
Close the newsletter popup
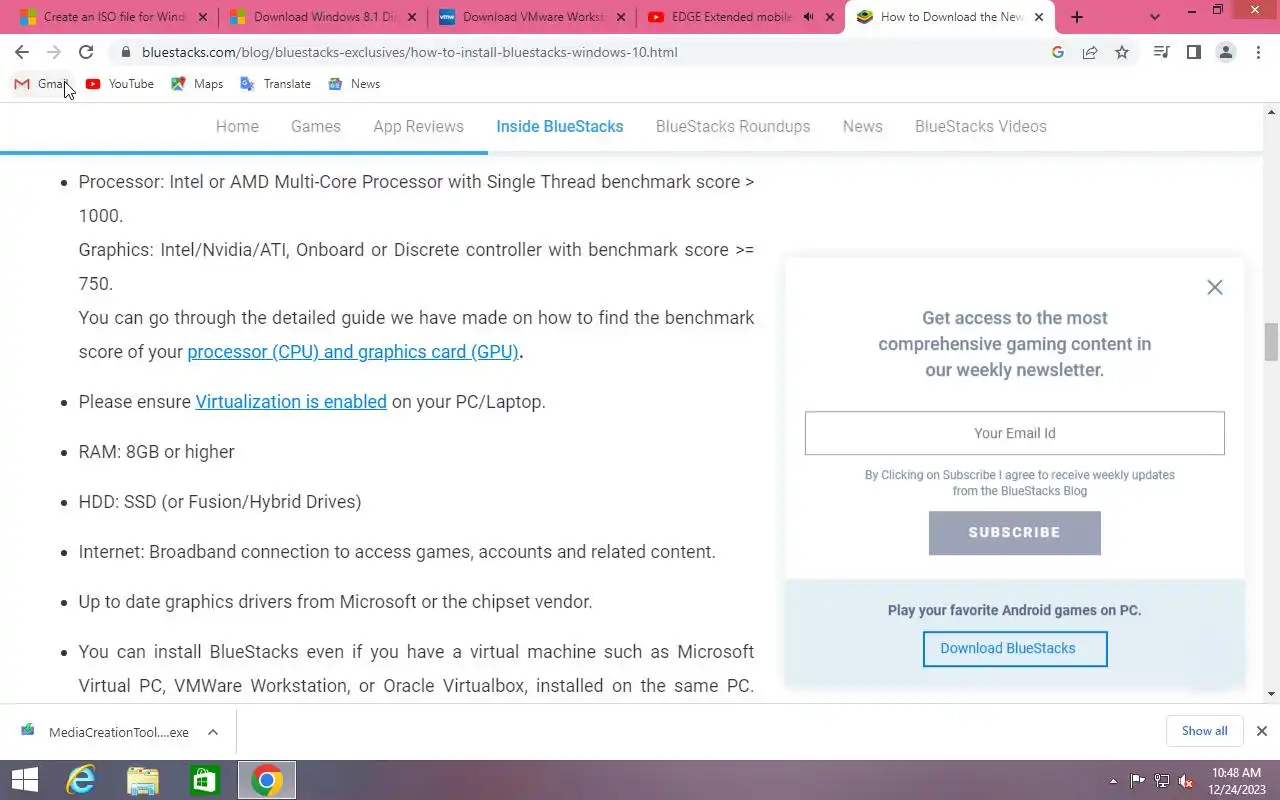[1215, 287]
